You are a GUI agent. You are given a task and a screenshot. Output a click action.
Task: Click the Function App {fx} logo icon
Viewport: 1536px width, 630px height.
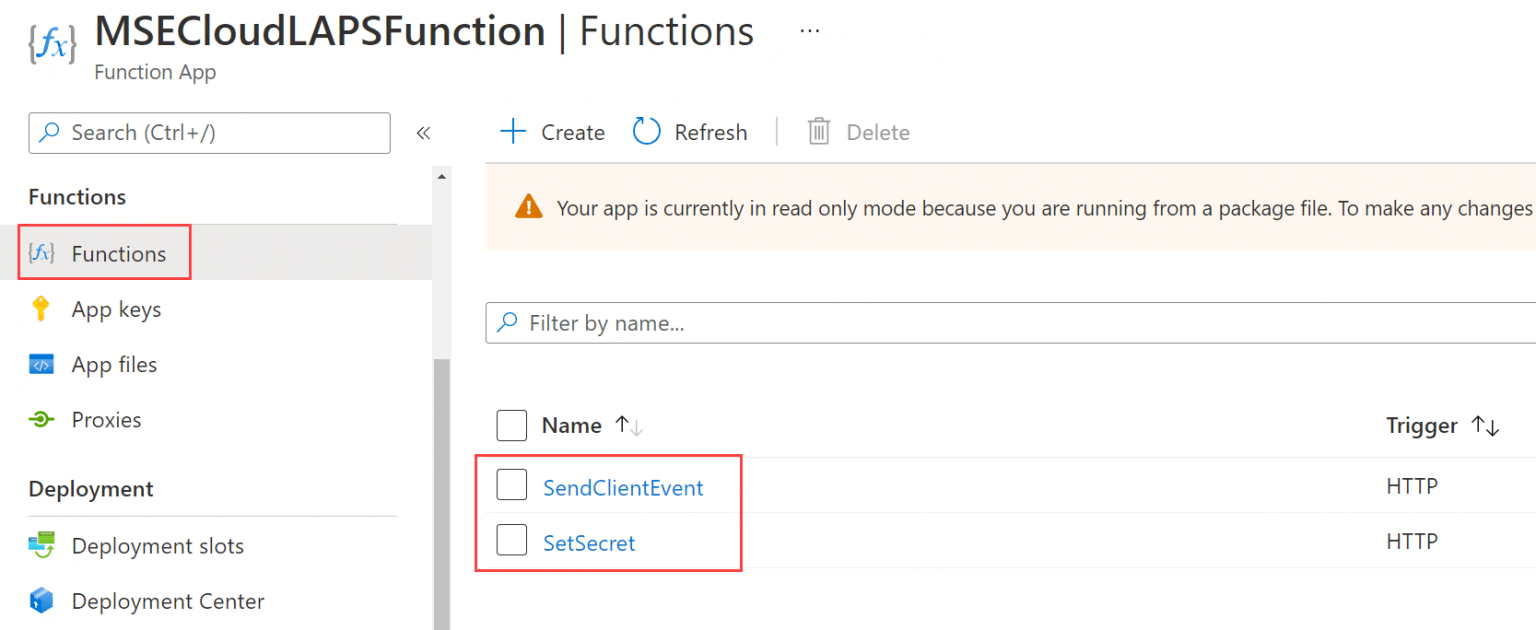click(x=51, y=44)
